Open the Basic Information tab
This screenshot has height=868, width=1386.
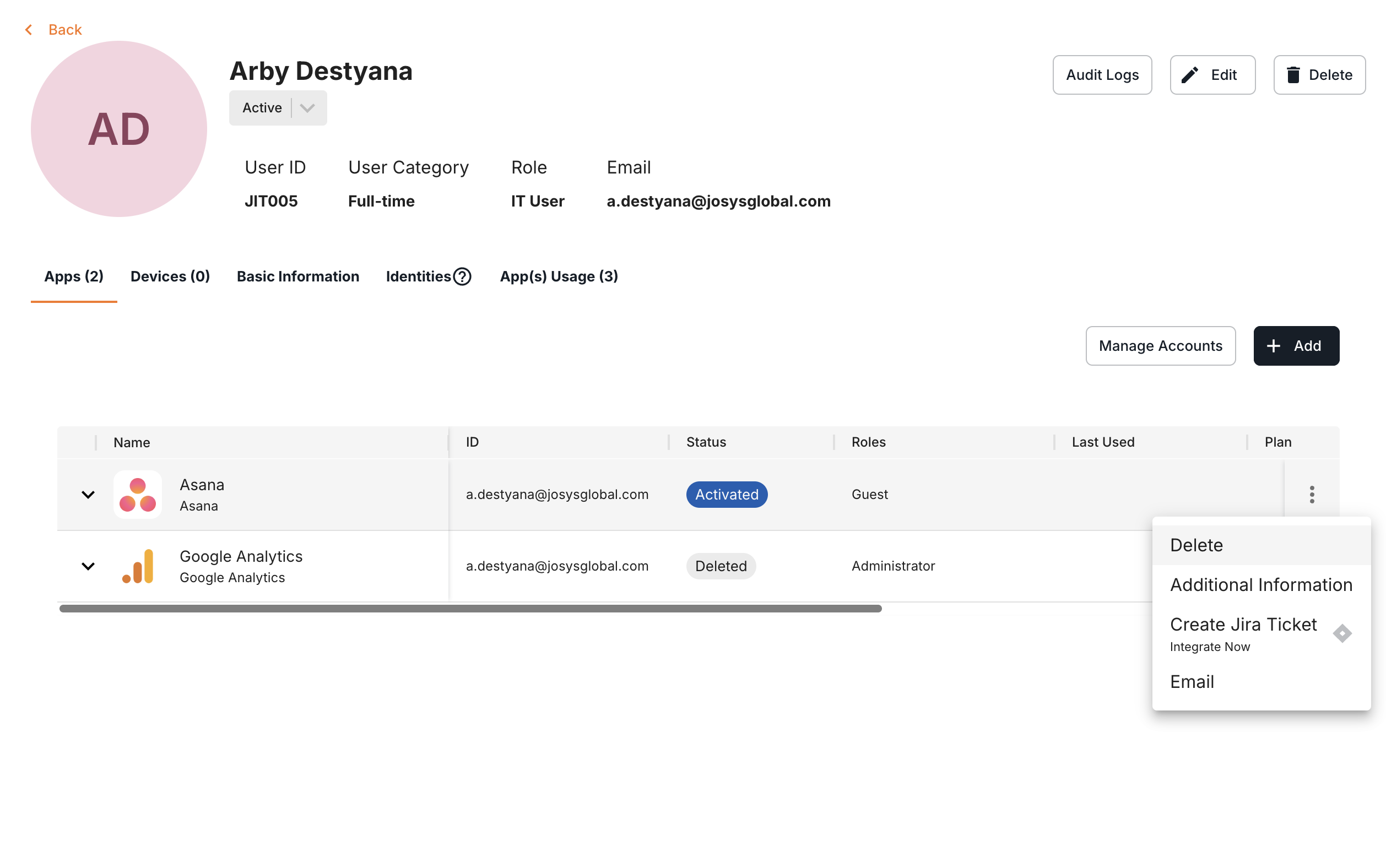pos(298,276)
